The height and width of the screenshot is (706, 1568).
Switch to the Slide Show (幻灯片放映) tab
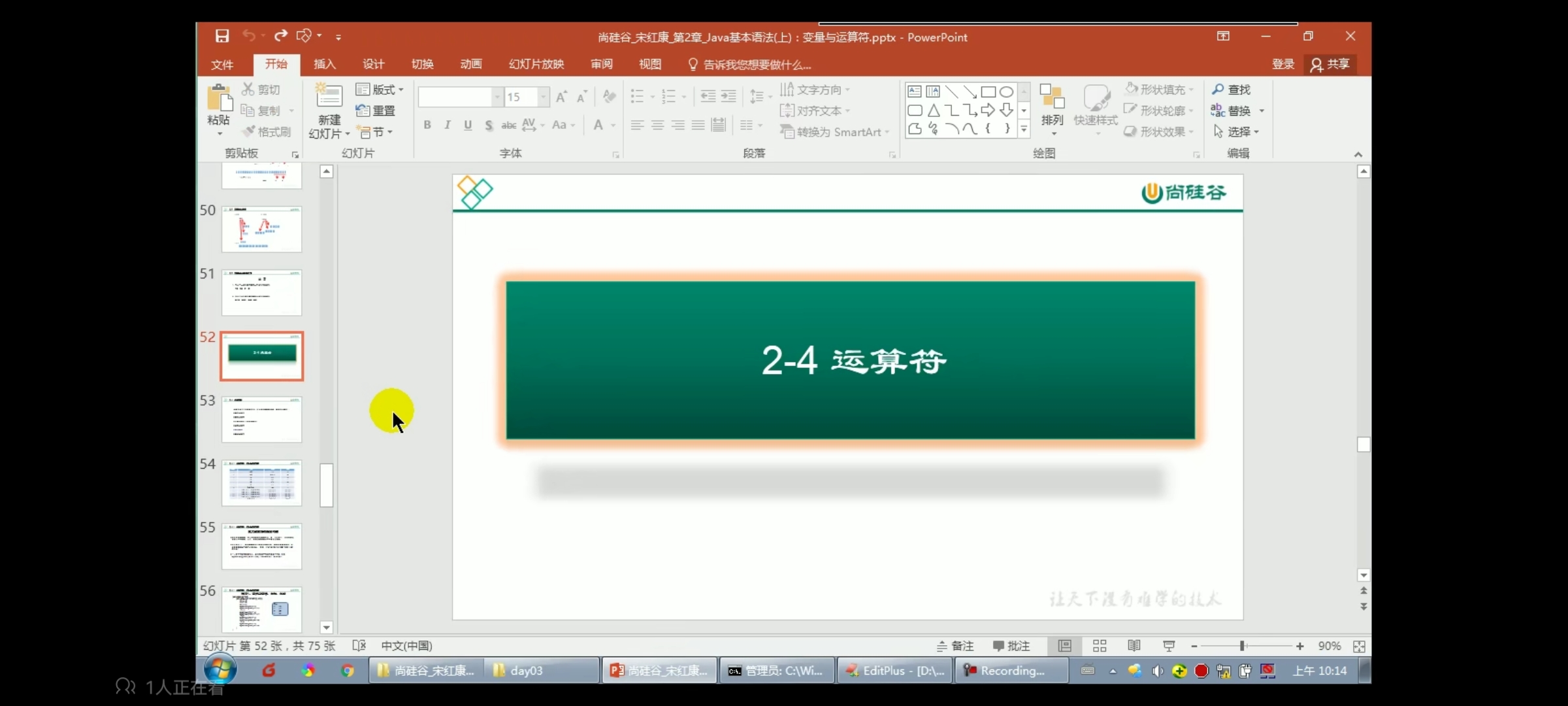tap(536, 64)
